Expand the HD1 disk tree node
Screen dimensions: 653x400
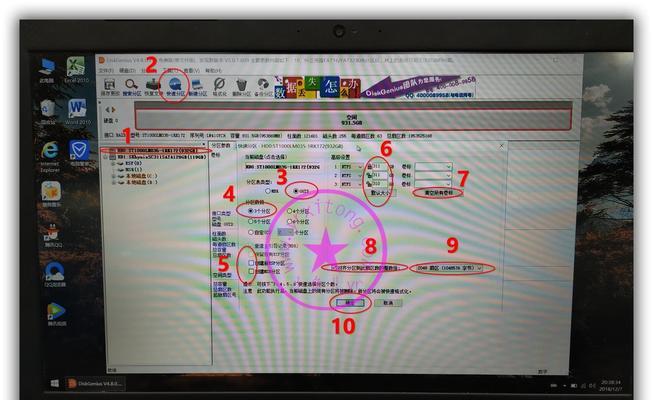coord(106,157)
